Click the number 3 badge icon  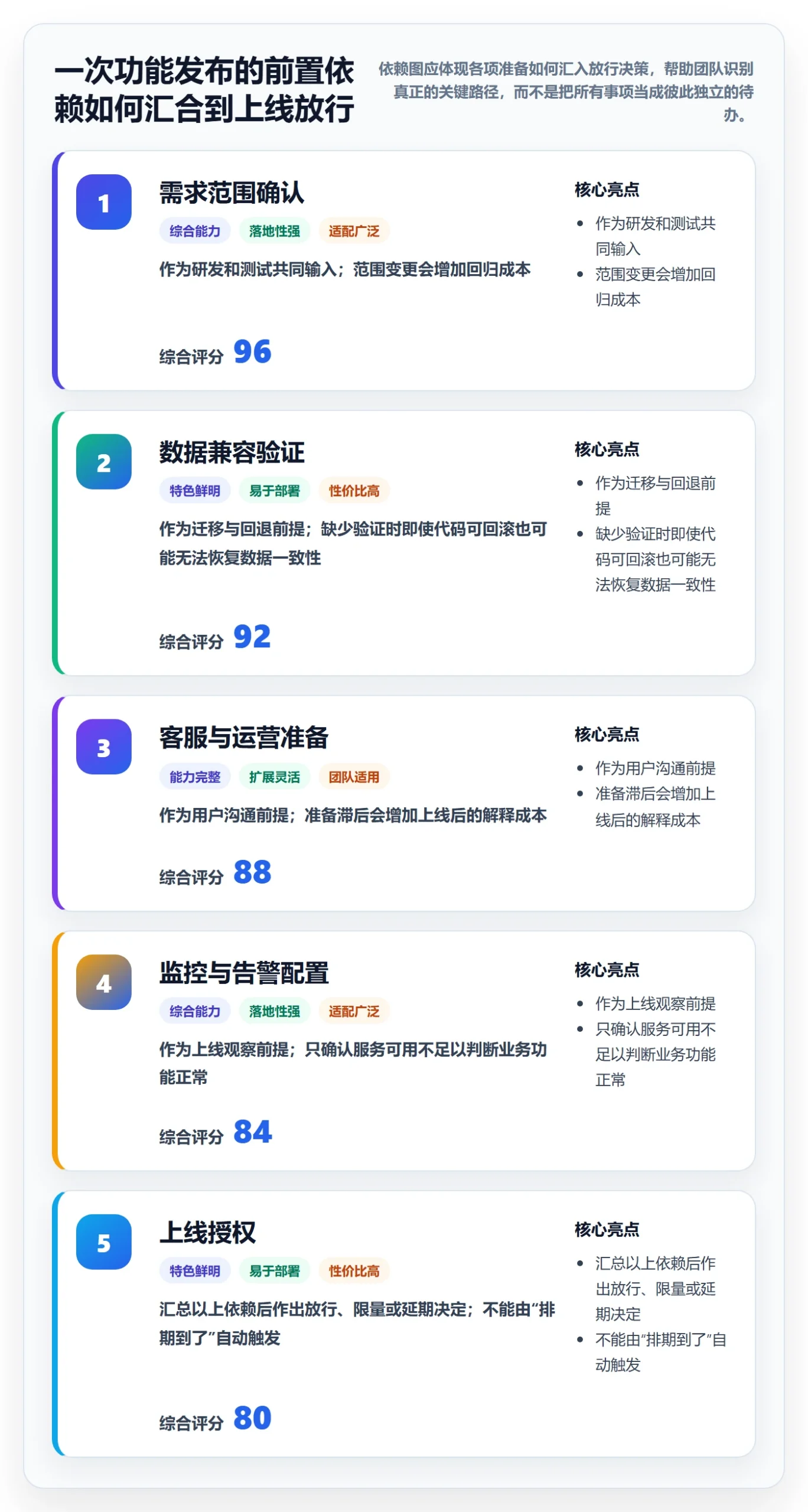coord(104,747)
